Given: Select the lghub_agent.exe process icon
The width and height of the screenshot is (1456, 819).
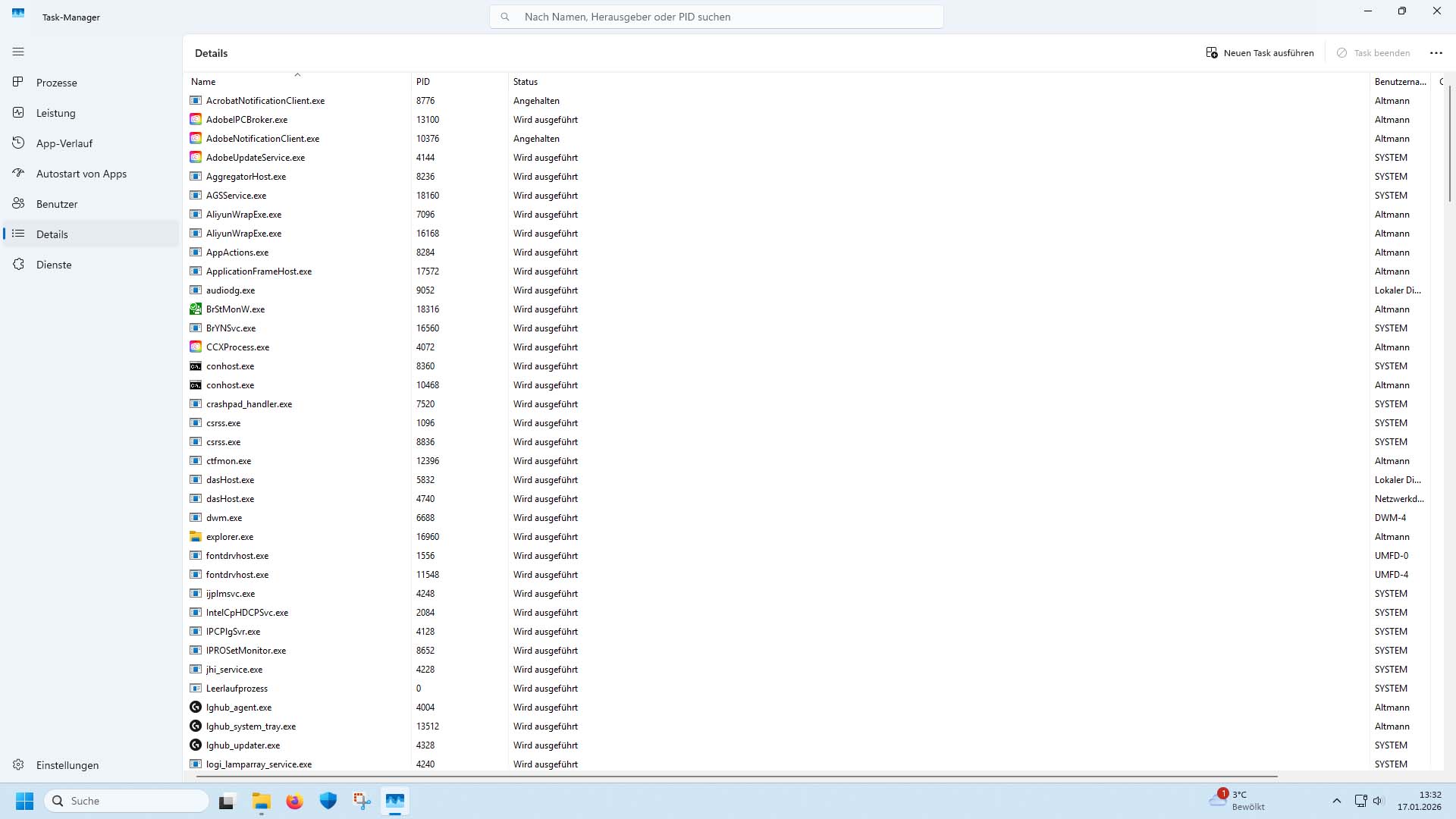Looking at the screenshot, I should point(196,708).
